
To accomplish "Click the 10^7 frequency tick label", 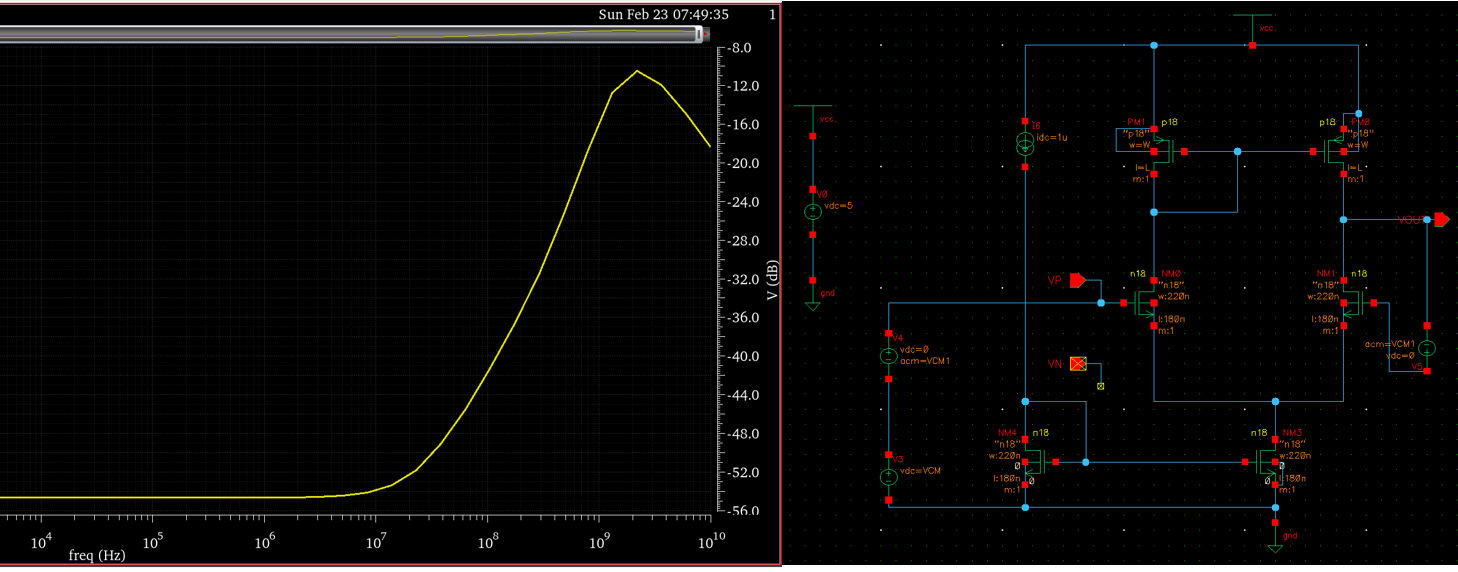I will [376, 541].
